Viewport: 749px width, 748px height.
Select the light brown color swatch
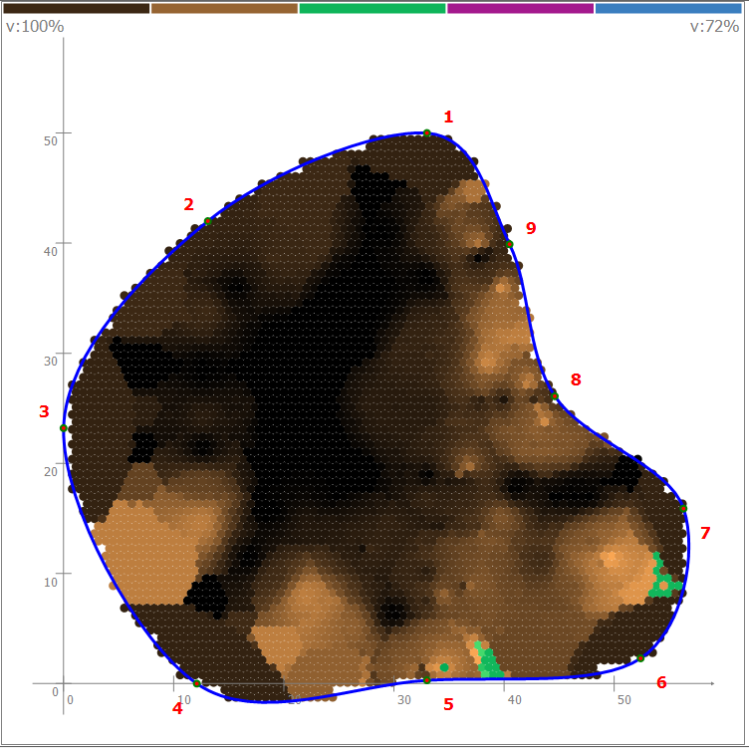pos(224,8)
